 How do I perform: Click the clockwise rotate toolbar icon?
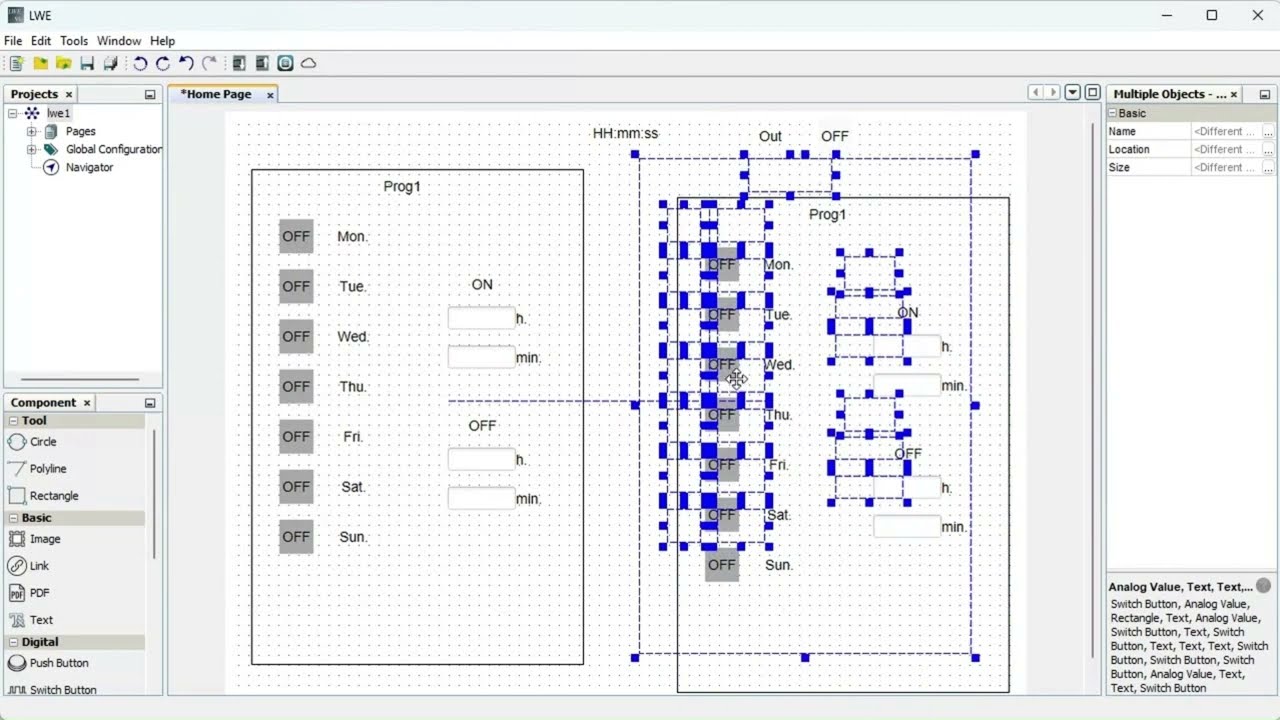pyautogui.click(x=163, y=63)
